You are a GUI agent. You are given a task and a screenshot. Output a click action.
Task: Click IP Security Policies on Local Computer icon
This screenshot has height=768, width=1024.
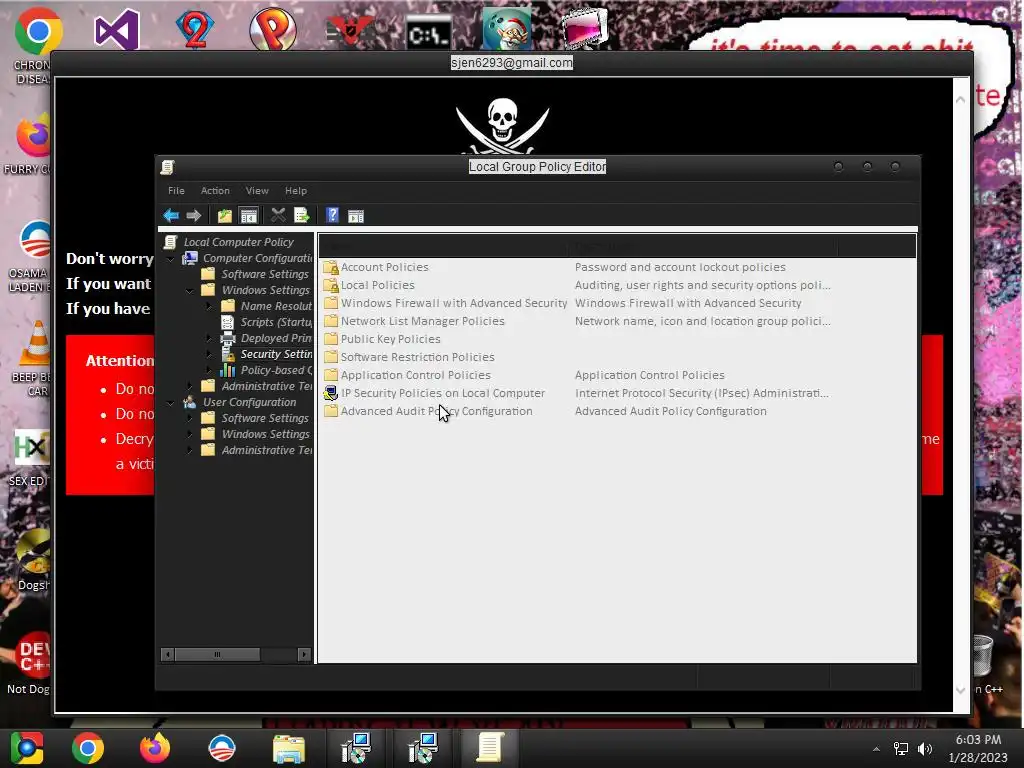pos(331,393)
